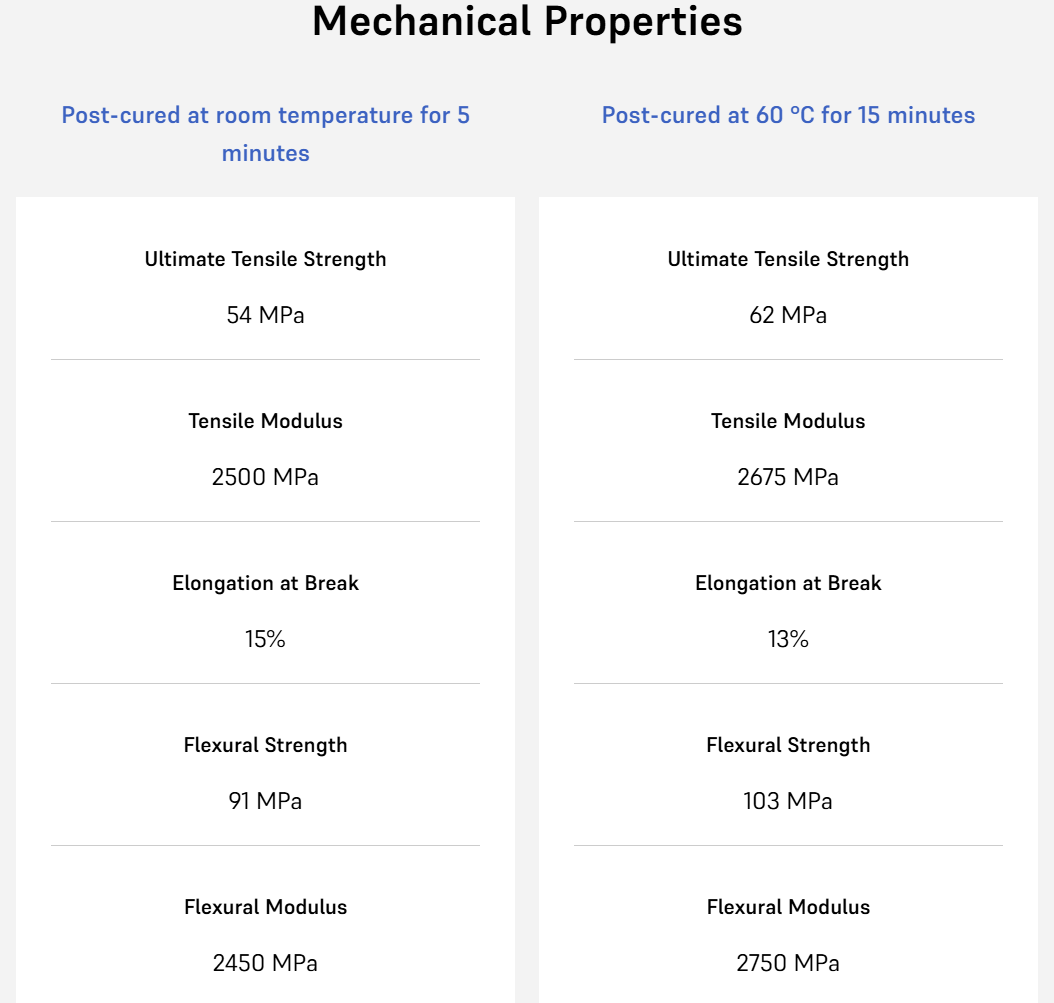
Task: Click the 2675 MPa tensile modulus value
Action: point(788,477)
